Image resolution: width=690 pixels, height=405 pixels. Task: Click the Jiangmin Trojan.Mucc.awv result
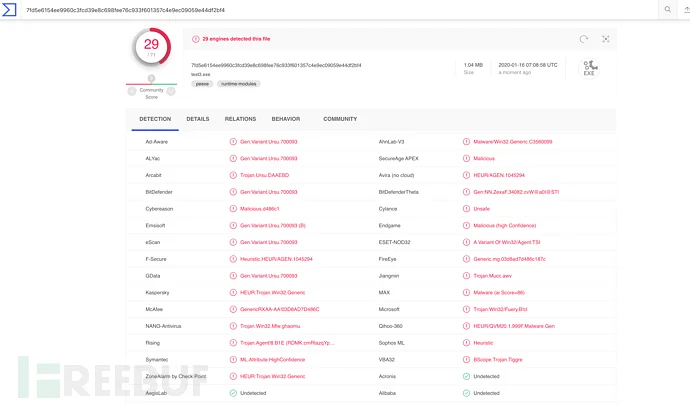(492, 276)
